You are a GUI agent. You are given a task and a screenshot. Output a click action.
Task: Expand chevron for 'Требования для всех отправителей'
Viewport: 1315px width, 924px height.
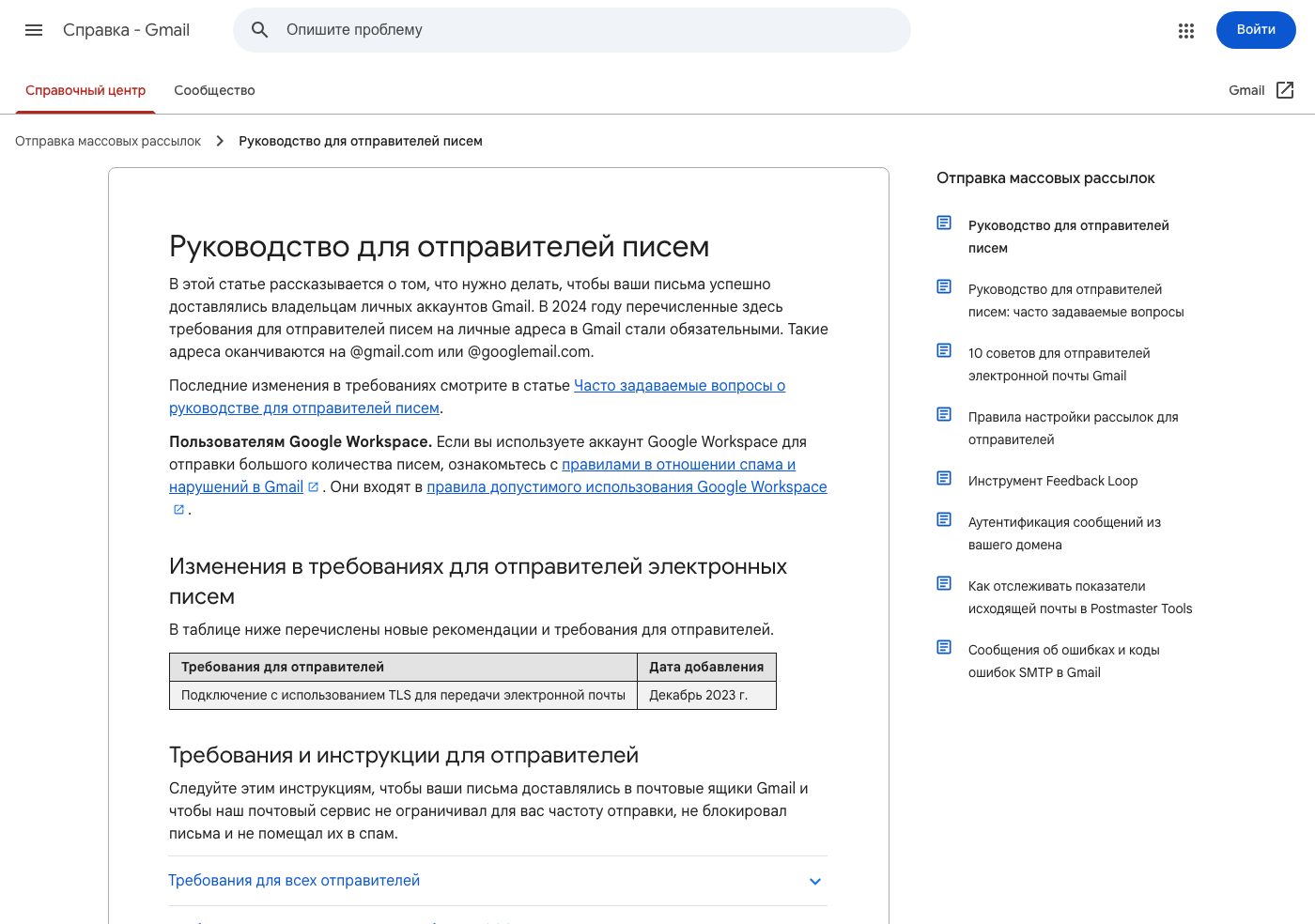(815, 881)
